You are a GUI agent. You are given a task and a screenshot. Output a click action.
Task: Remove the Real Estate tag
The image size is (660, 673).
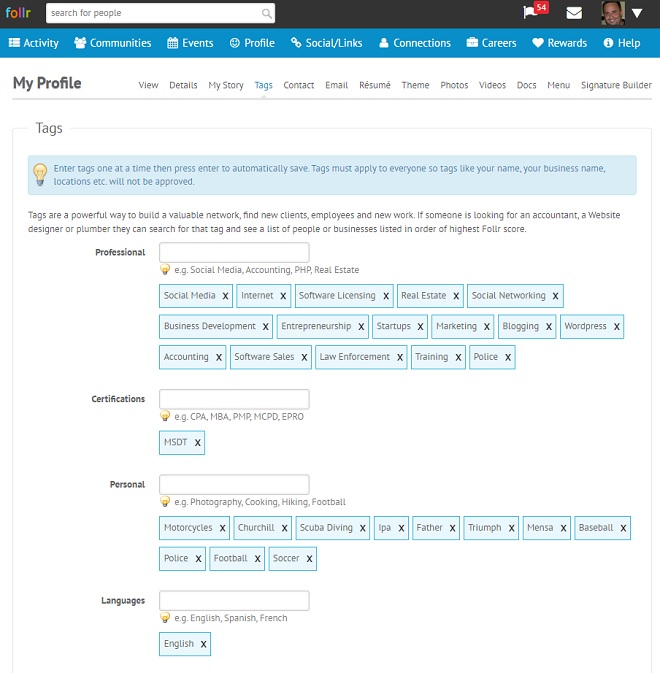(456, 296)
